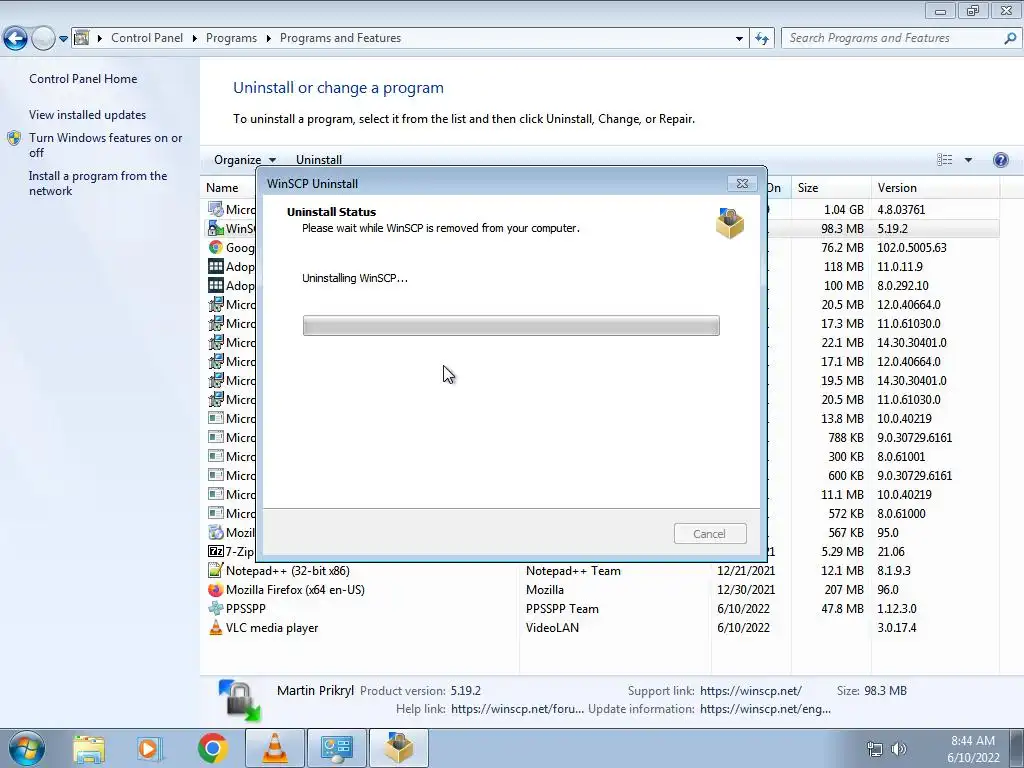Open the view options dropdown arrow
1024x768 pixels.
click(968, 160)
